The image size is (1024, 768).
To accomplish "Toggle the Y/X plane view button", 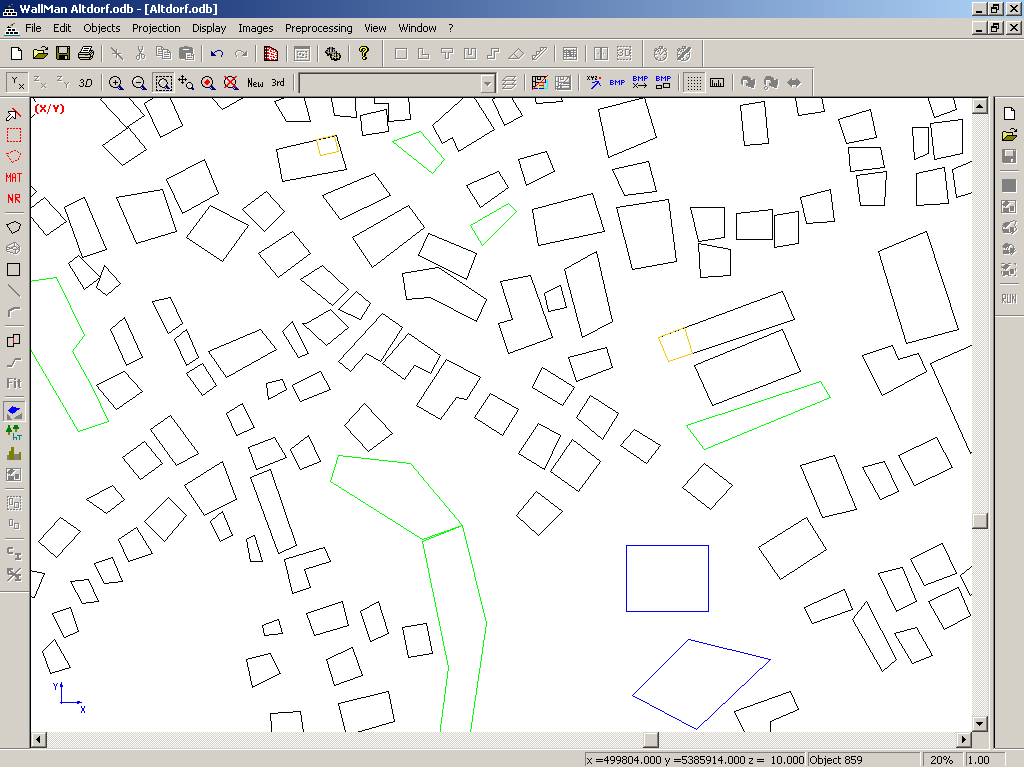I will 18,83.
